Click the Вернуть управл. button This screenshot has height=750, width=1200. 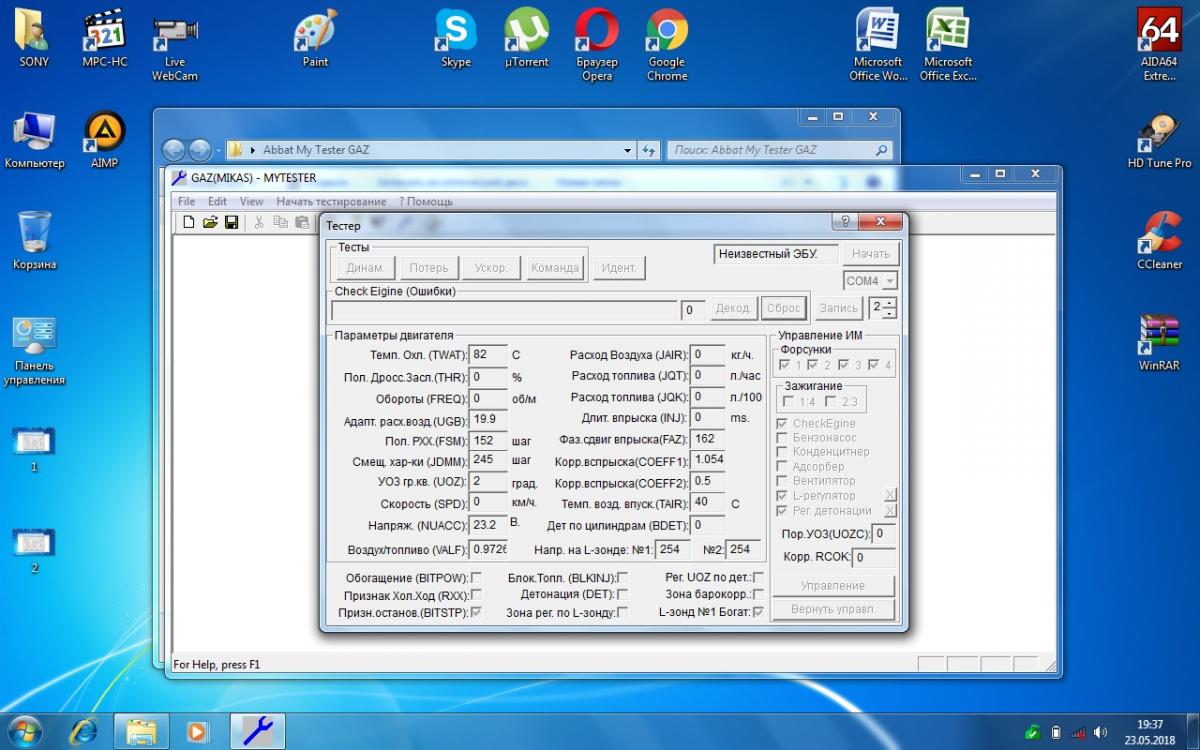point(833,609)
